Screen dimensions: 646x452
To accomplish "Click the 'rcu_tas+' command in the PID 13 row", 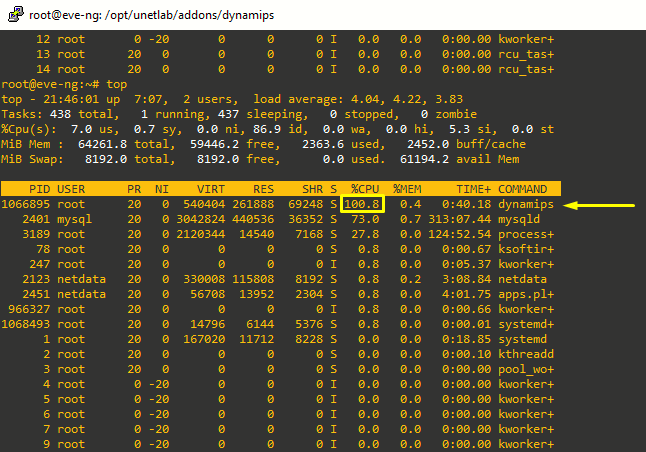I will [526, 54].
